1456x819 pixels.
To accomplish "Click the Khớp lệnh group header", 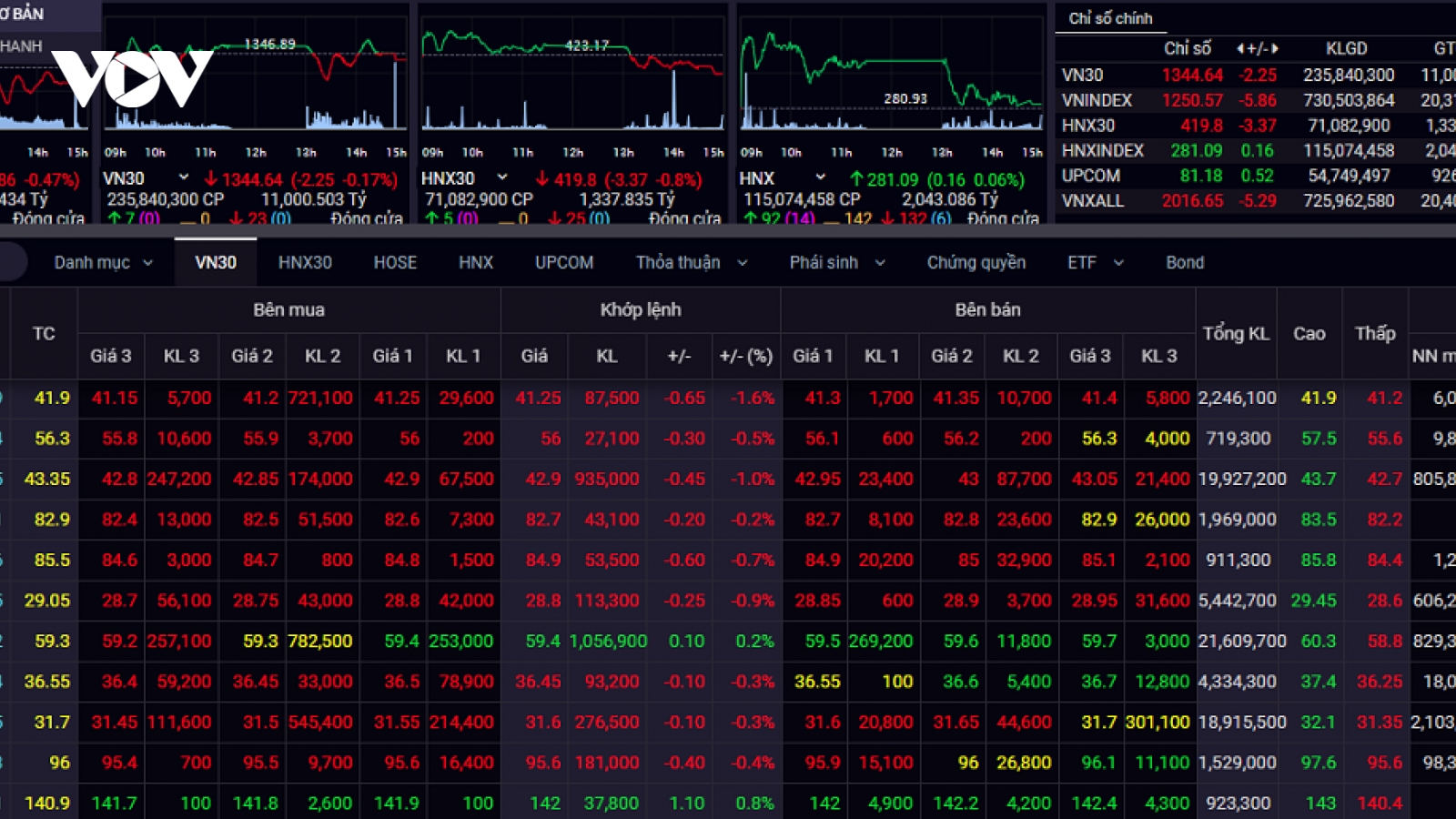I will tap(641, 309).
